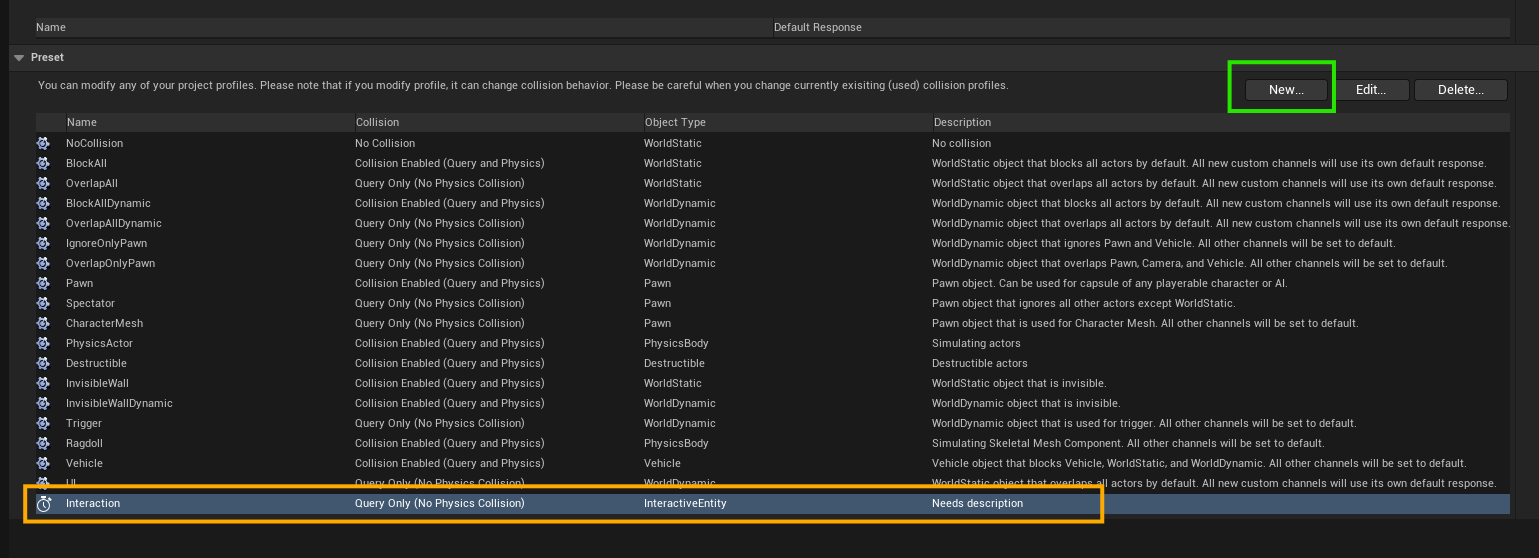
Task: Select the PhysicsActor preset name
Action: coord(99,343)
